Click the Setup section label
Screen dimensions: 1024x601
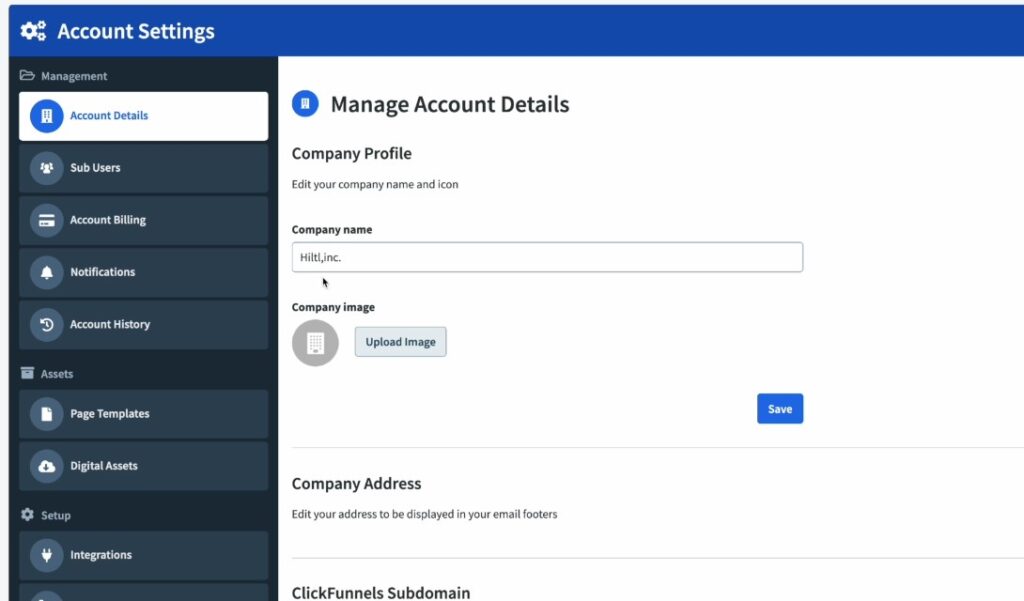pos(56,515)
